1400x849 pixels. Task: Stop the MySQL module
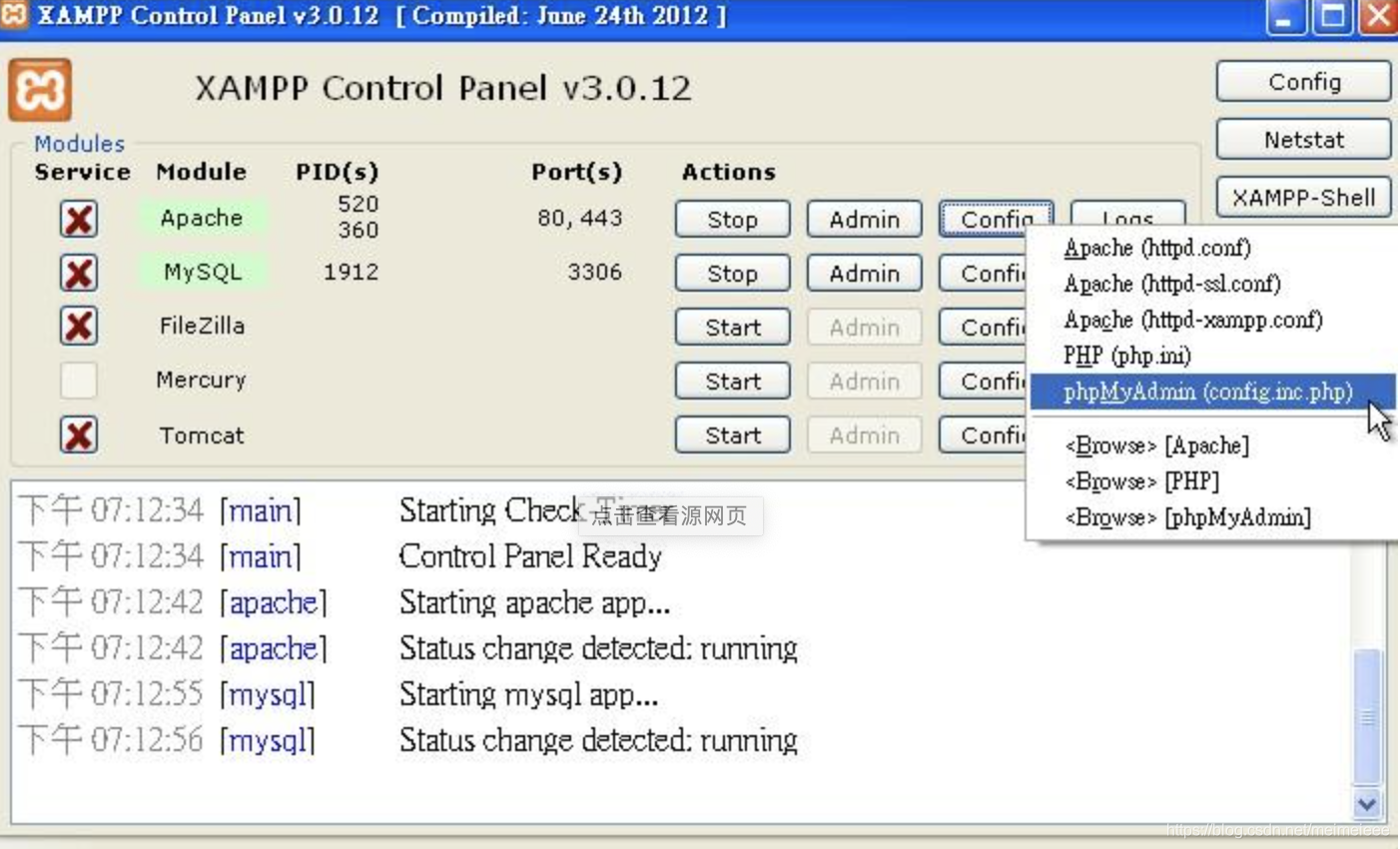732,274
